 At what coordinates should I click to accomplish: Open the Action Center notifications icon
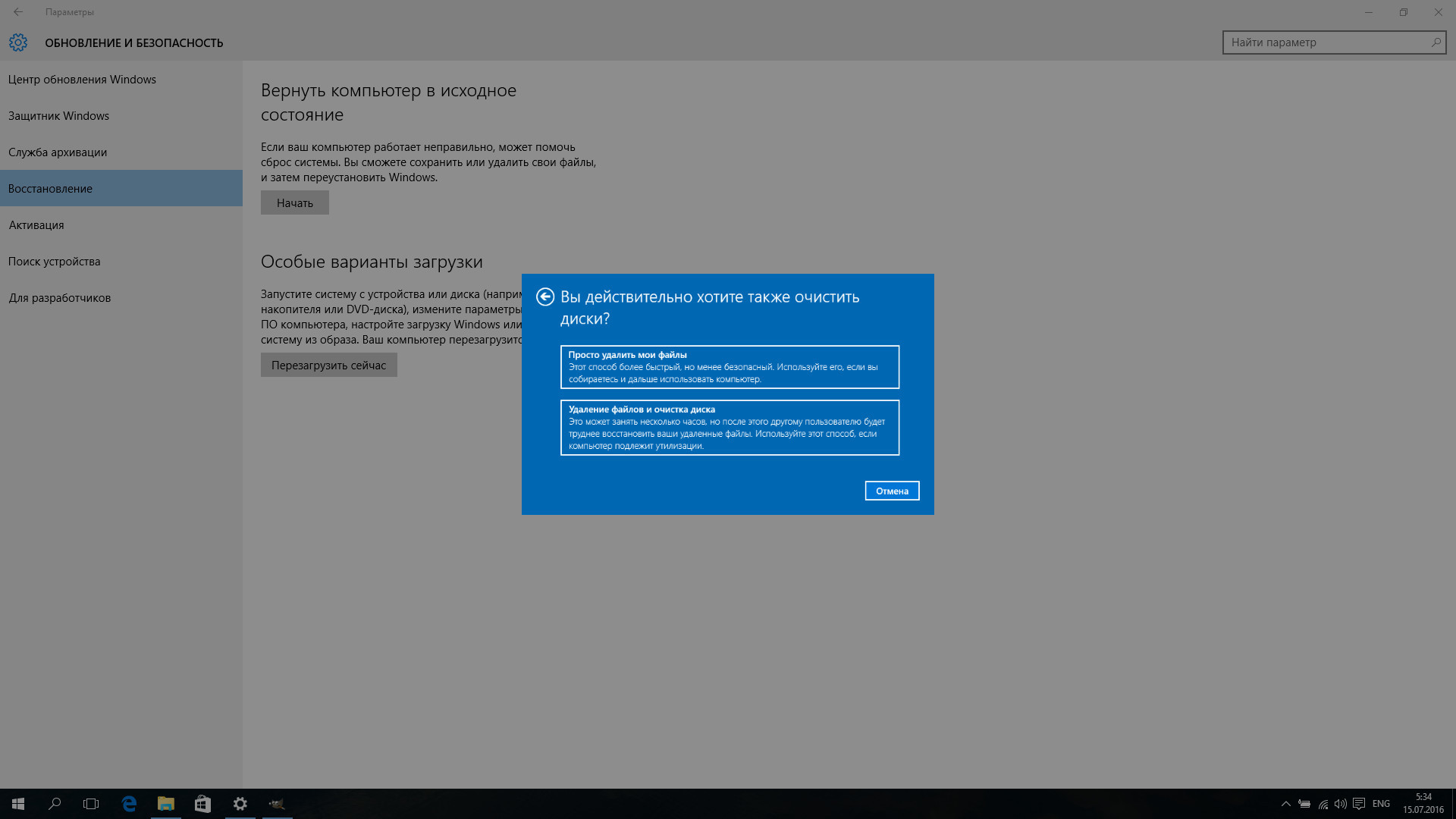[x=1359, y=804]
